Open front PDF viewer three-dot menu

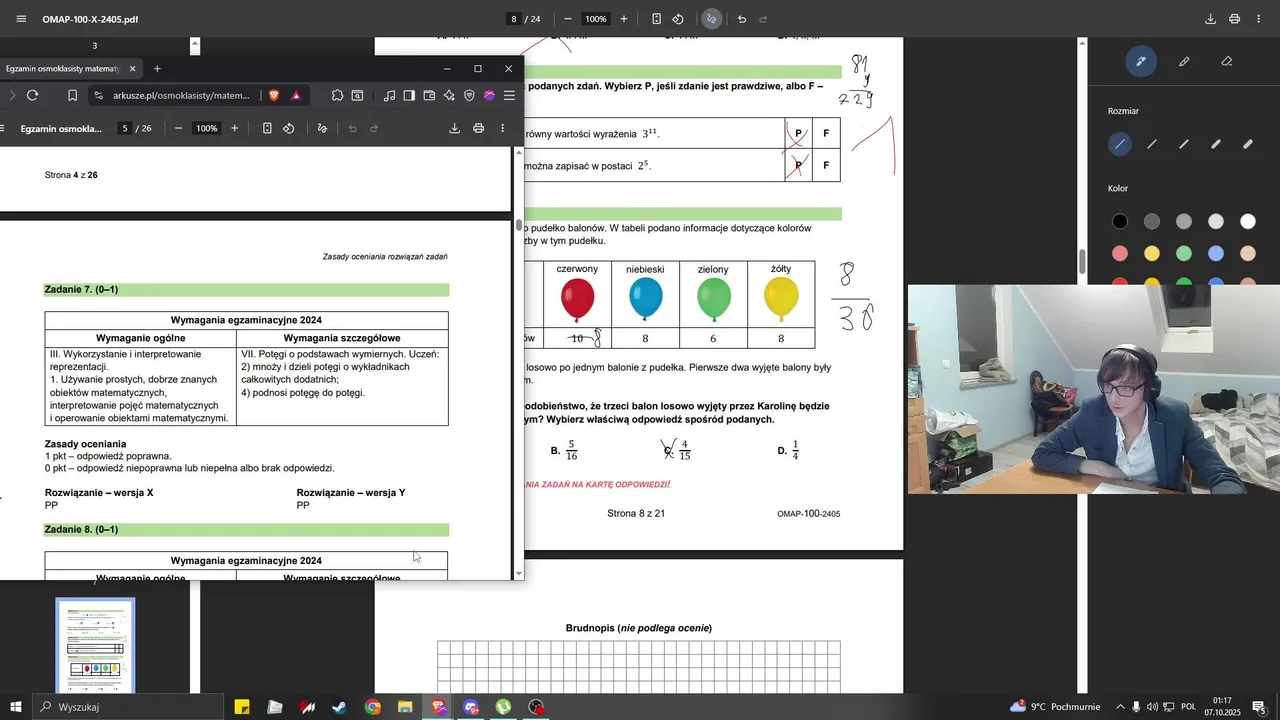point(502,128)
